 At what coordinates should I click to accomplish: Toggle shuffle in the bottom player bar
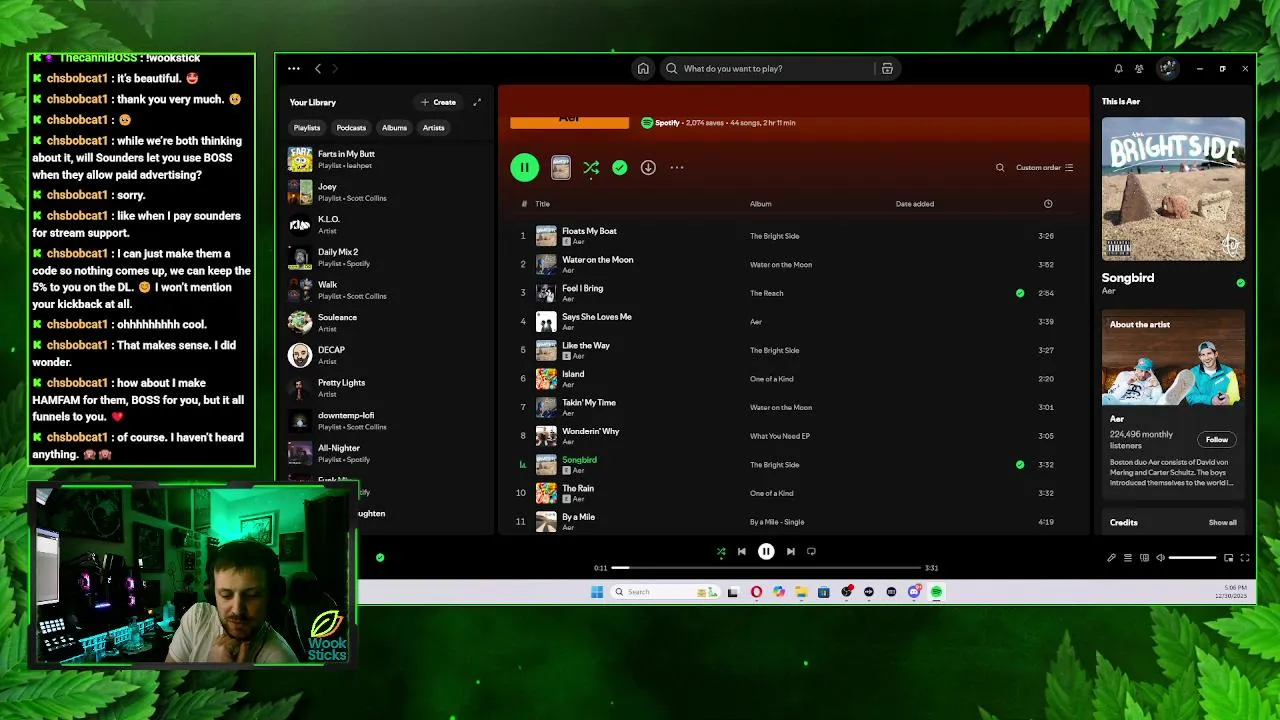(721, 552)
